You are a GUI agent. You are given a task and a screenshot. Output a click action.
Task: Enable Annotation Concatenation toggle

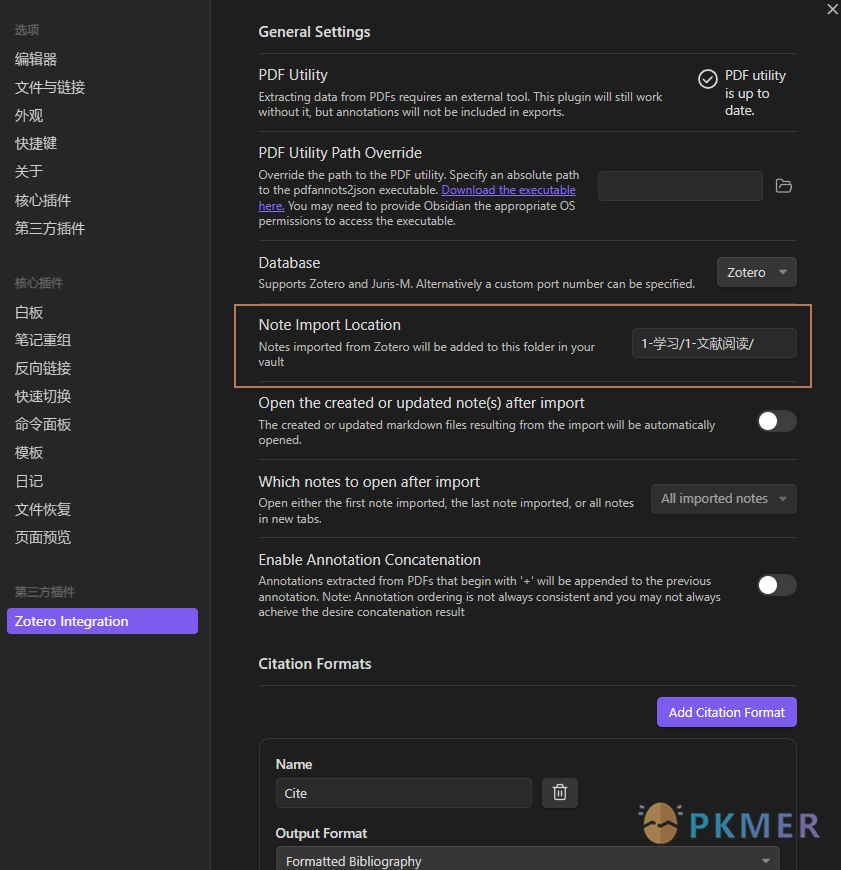(x=777, y=585)
